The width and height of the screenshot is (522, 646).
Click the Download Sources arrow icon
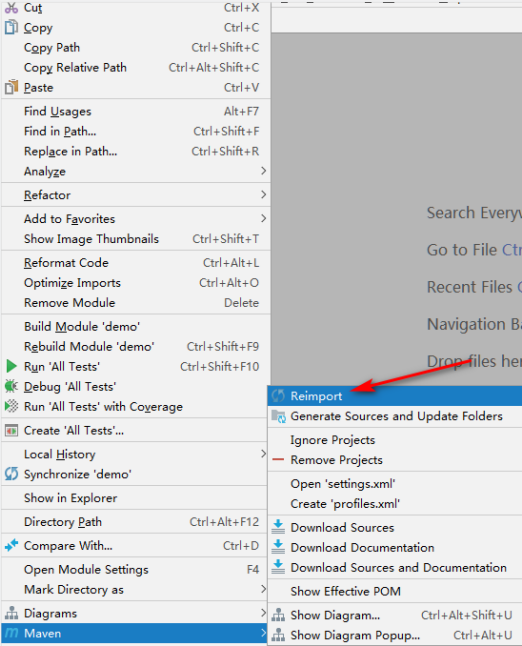[x=278, y=527]
